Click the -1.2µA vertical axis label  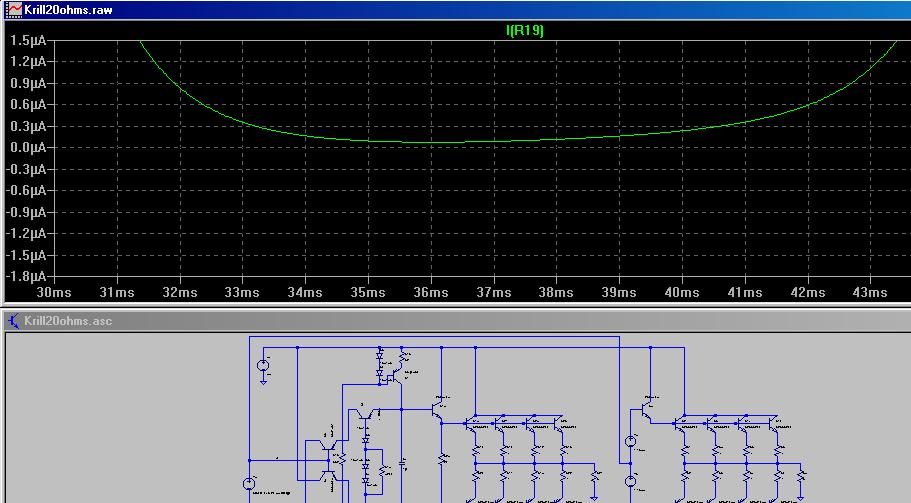pos(26,233)
